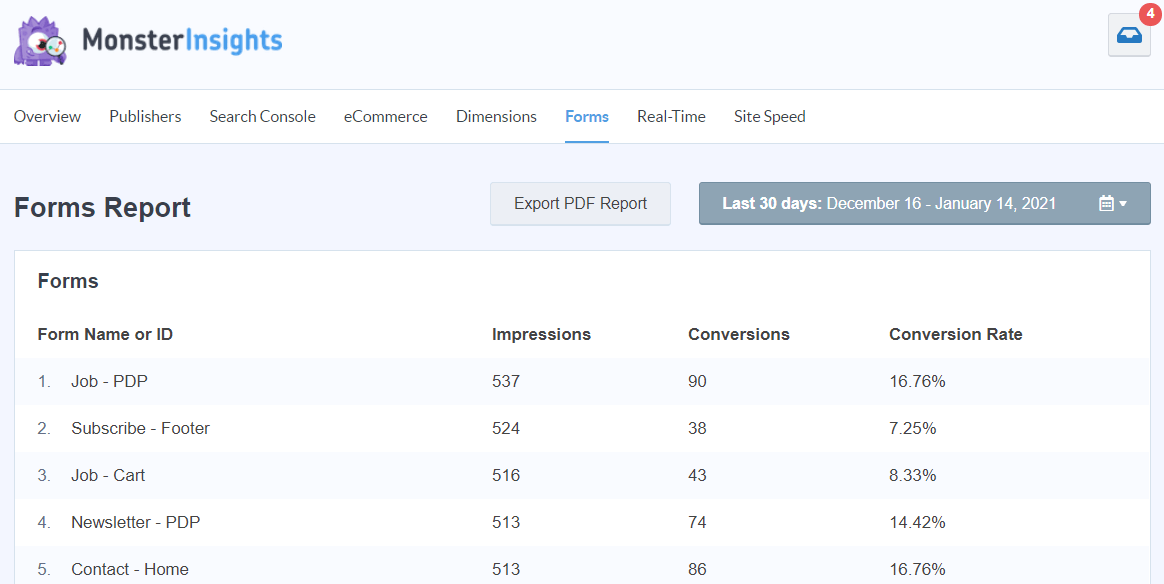
Task: Click the 537 impressions value
Action: pos(506,381)
